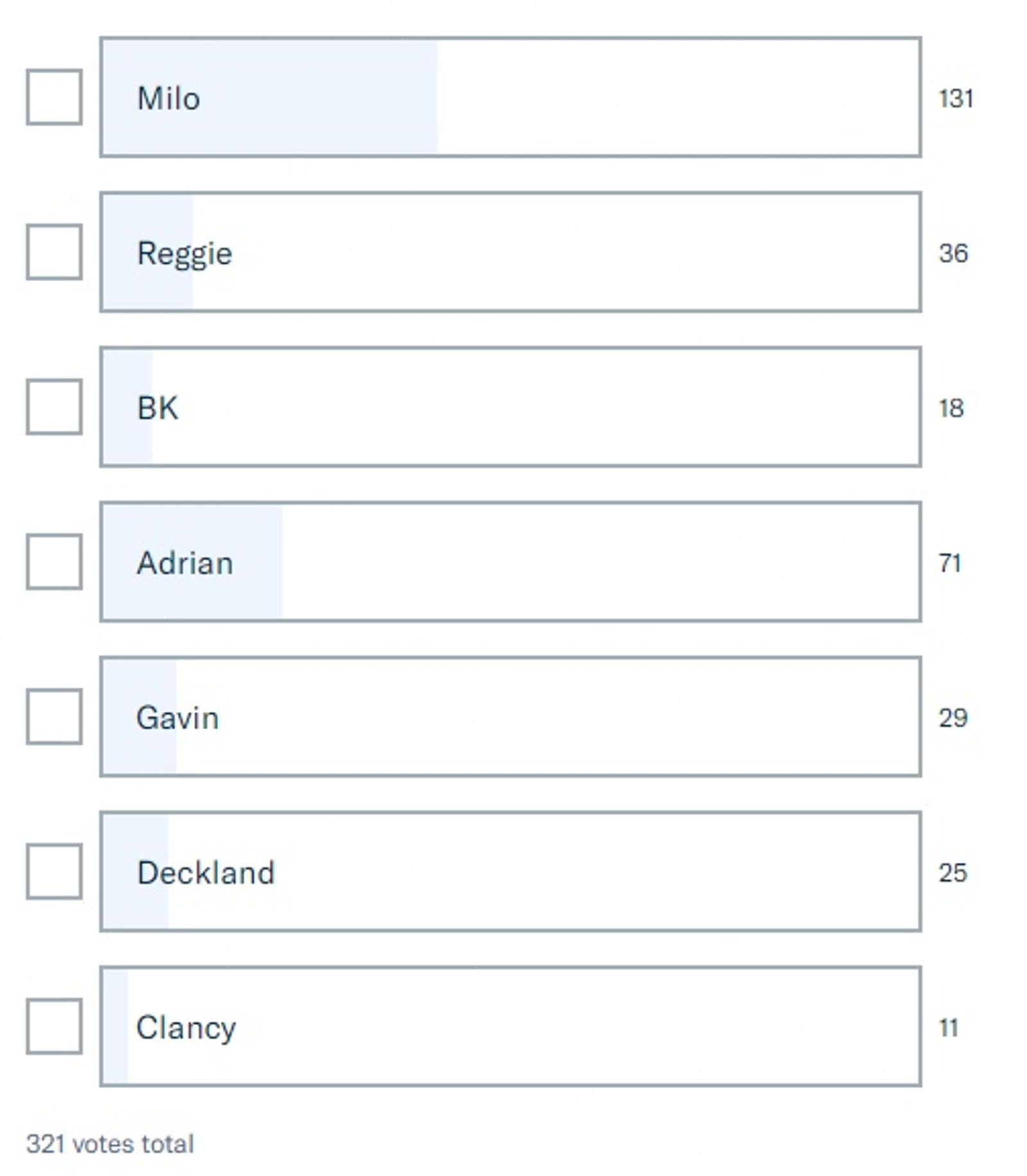Click the Milo poll option bar

[x=510, y=97]
